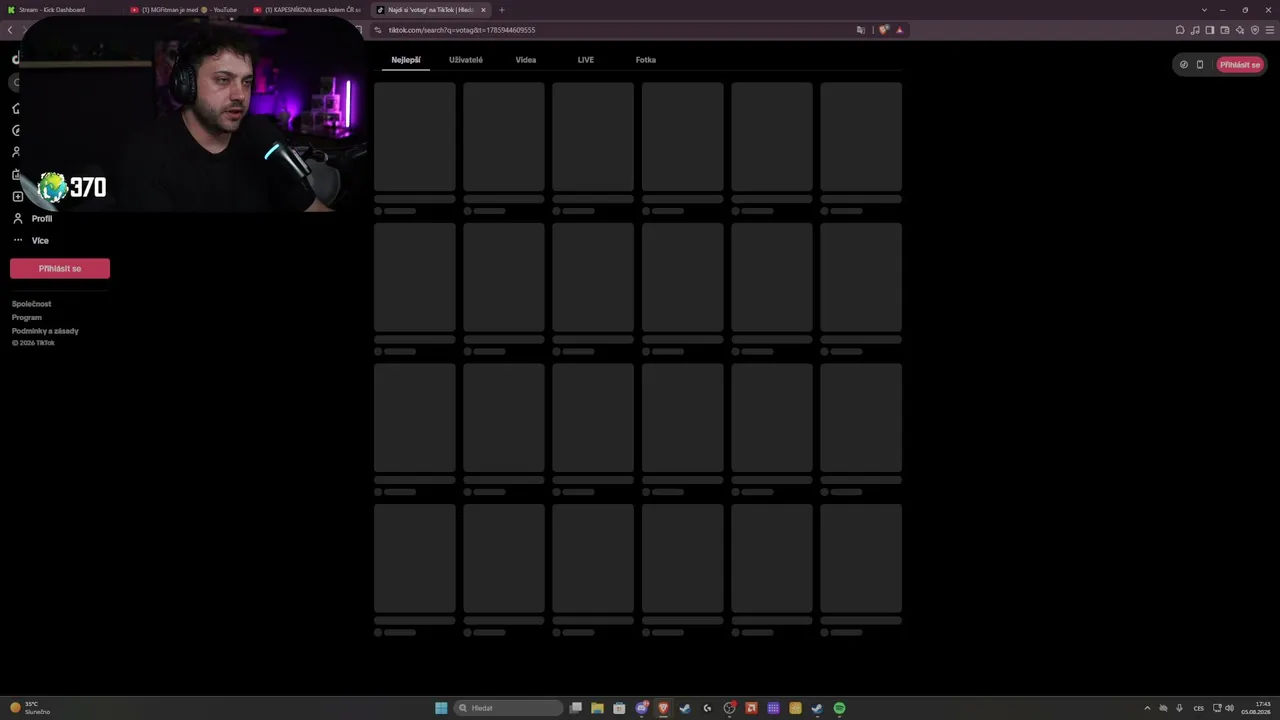Click the translate page icon in address bar
The image size is (1280, 720).
click(861, 30)
